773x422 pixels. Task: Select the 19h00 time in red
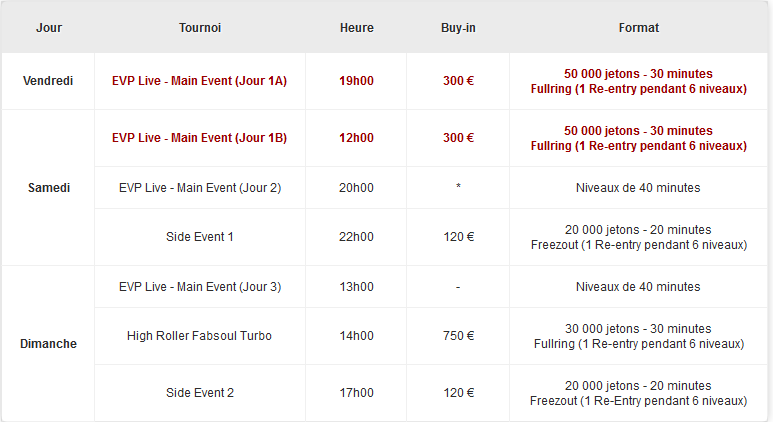tap(356, 81)
